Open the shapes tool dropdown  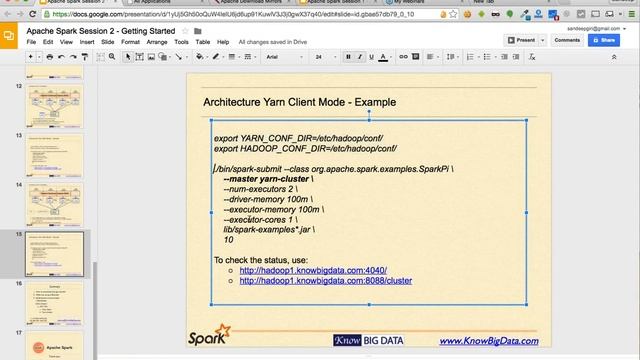pos(164,57)
